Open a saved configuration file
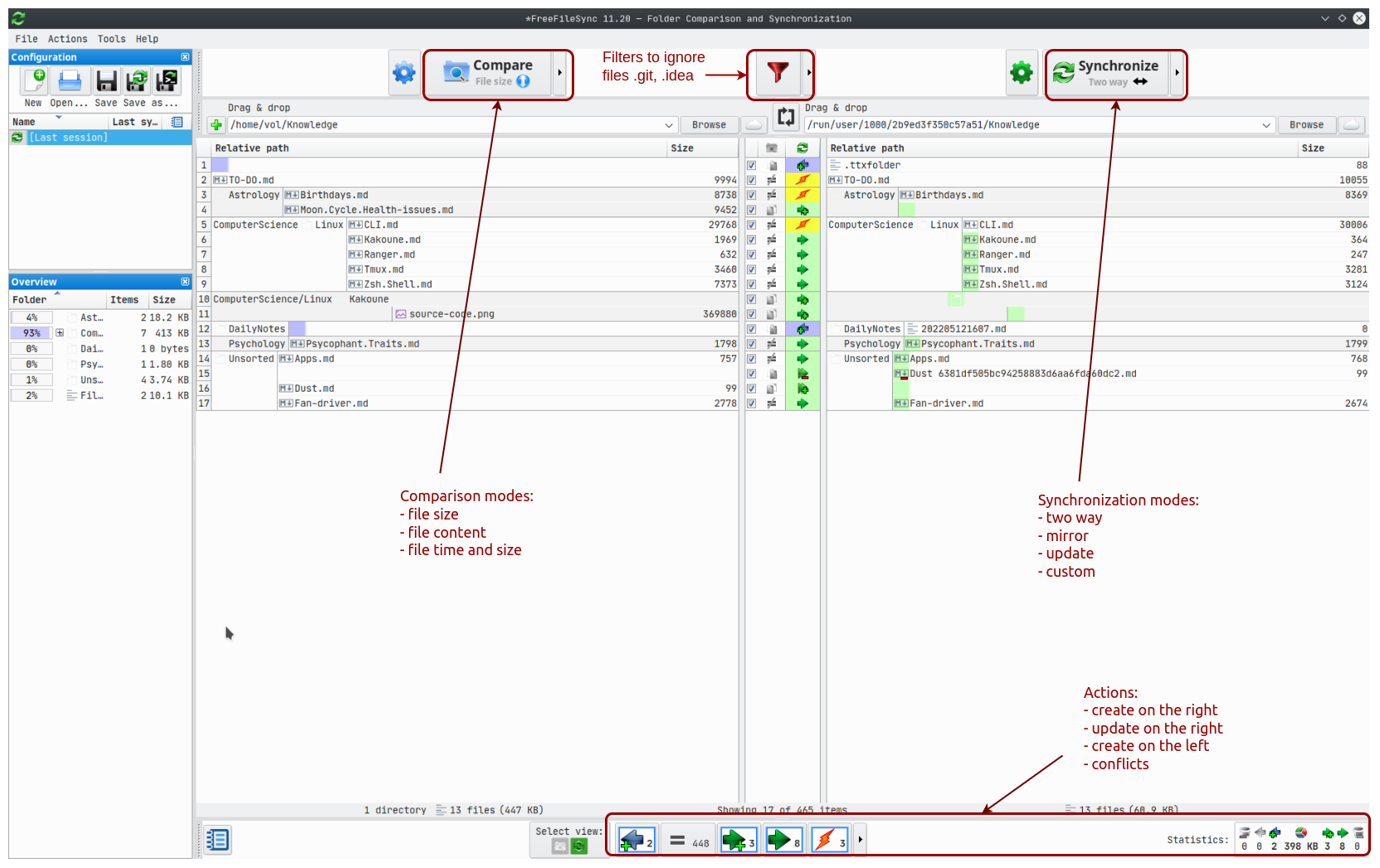 coord(70,81)
